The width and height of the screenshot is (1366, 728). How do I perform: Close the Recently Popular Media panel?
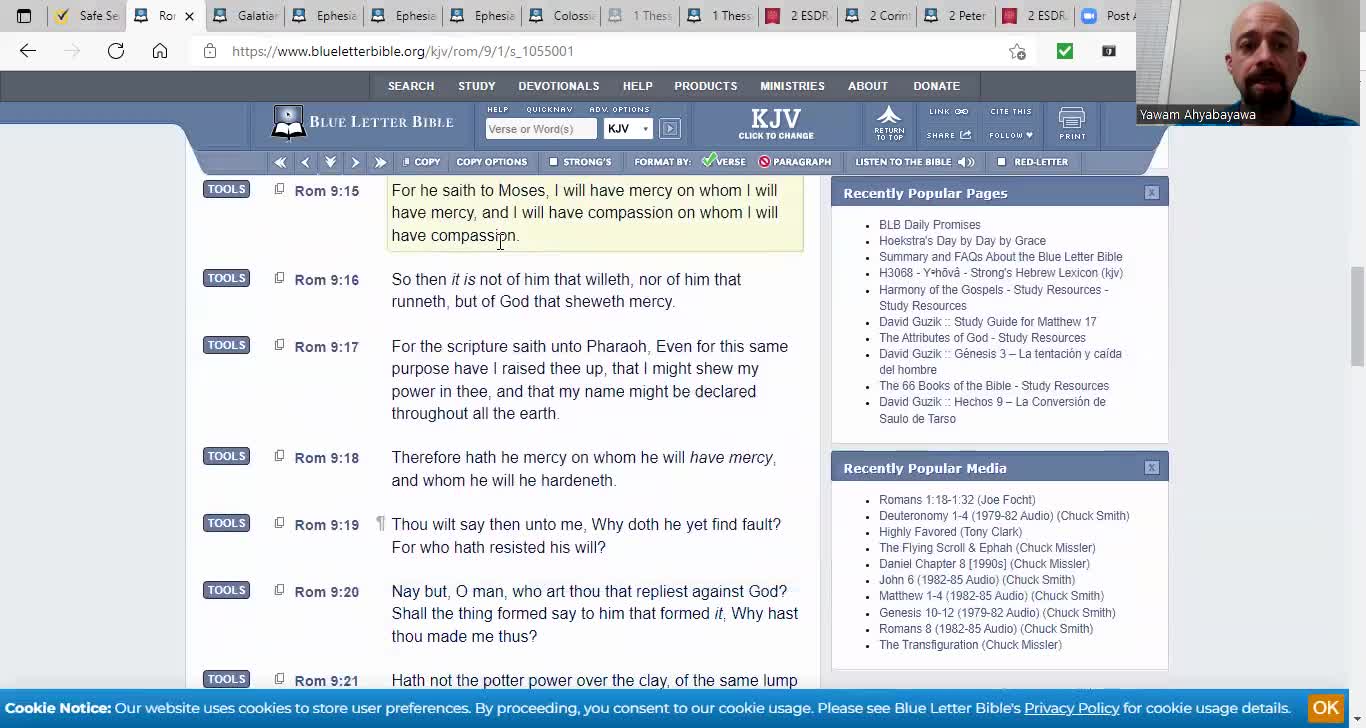pos(1151,468)
